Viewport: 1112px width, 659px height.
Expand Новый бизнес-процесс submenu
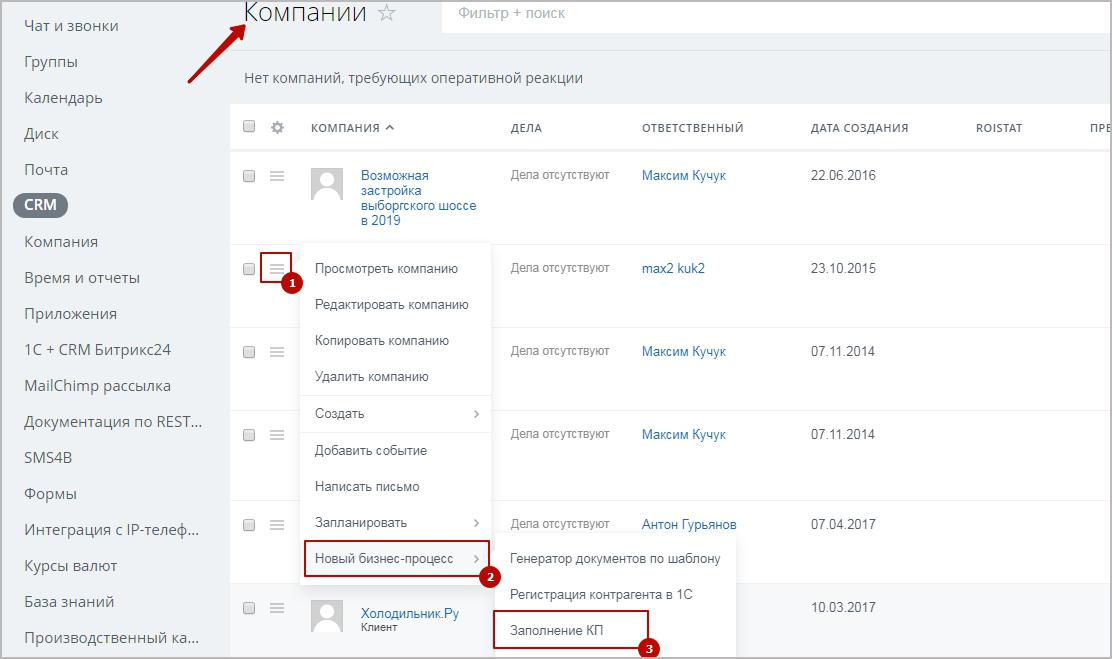pyautogui.click(x=396, y=559)
